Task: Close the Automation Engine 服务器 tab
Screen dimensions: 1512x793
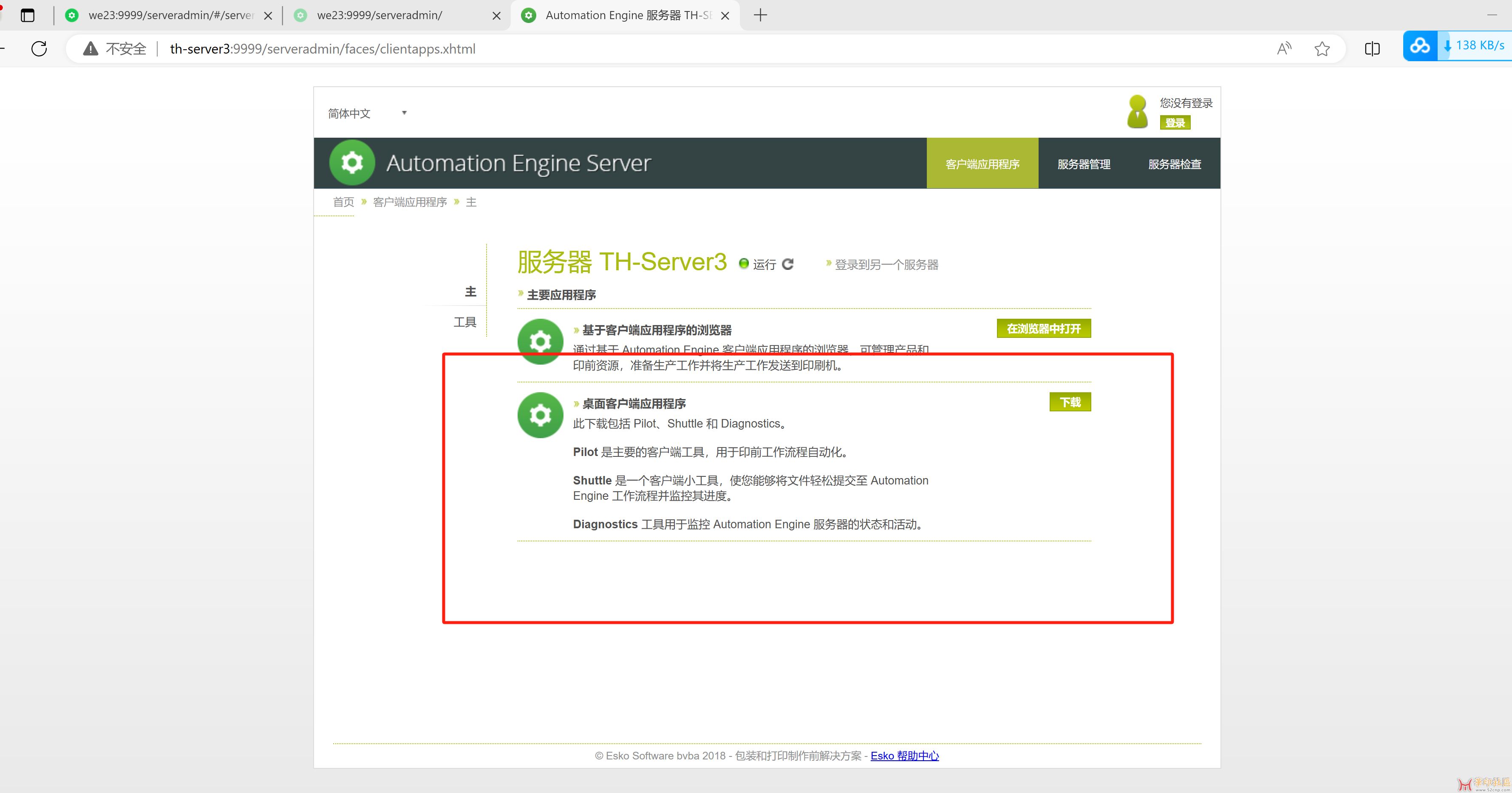Action: [725, 16]
